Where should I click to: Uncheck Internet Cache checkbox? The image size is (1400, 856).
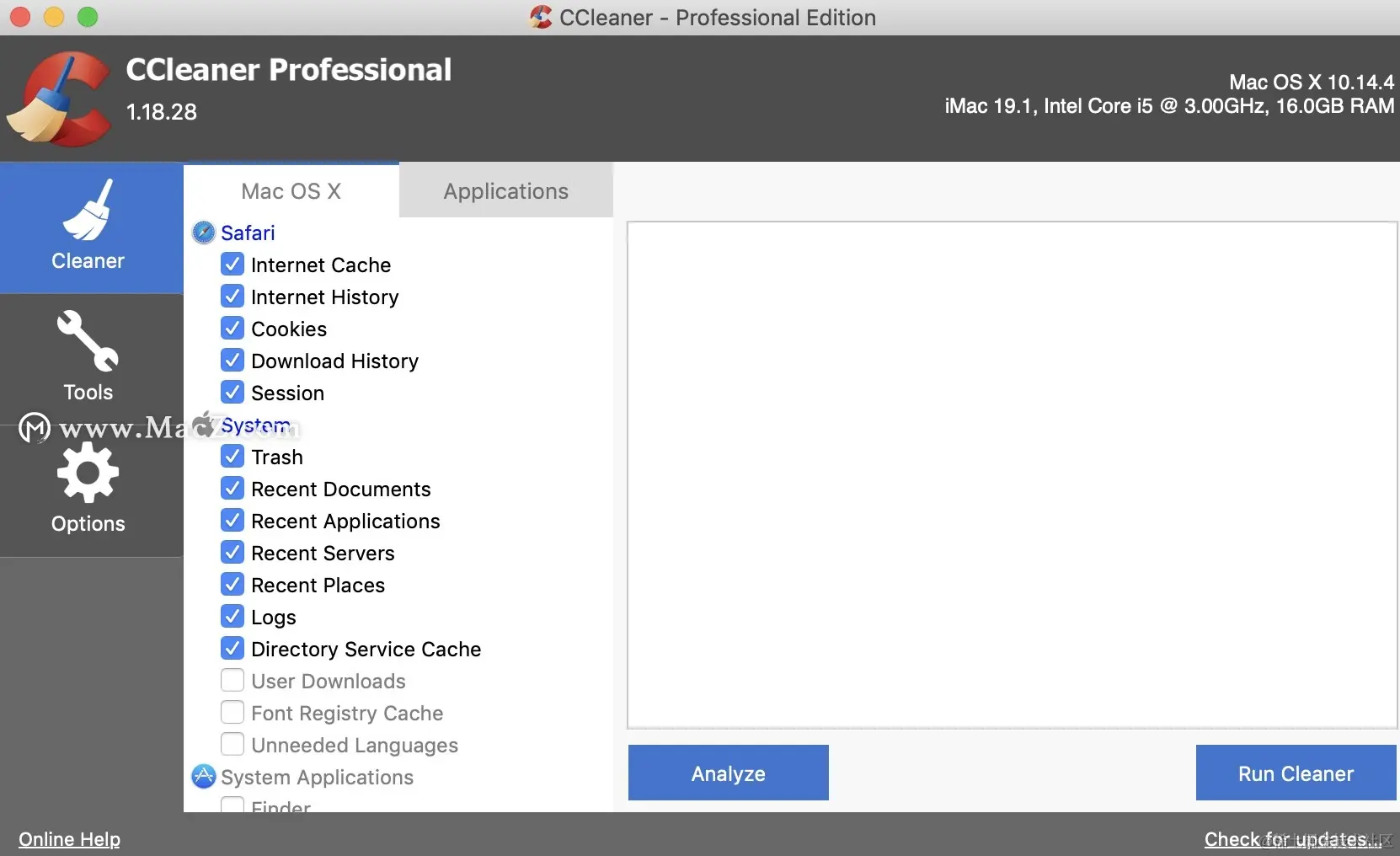tap(232, 265)
